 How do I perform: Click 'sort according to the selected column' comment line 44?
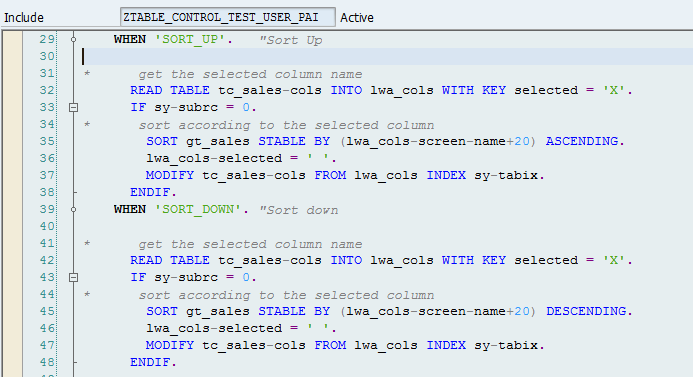(x=286, y=295)
